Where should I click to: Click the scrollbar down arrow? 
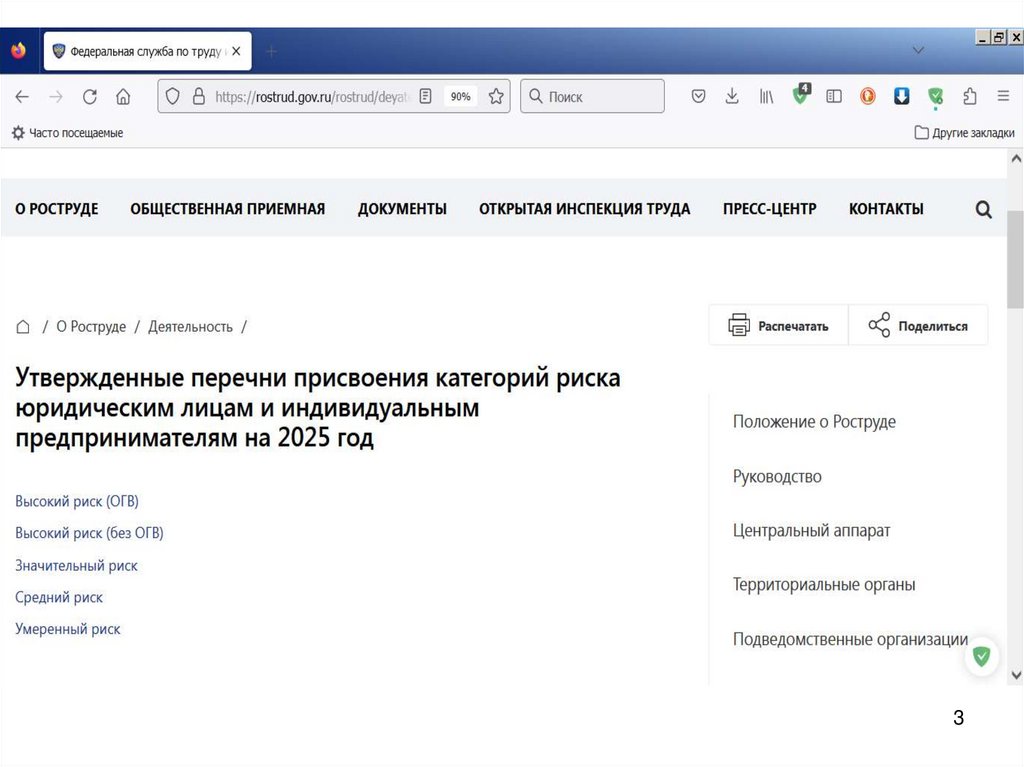point(1016,675)
